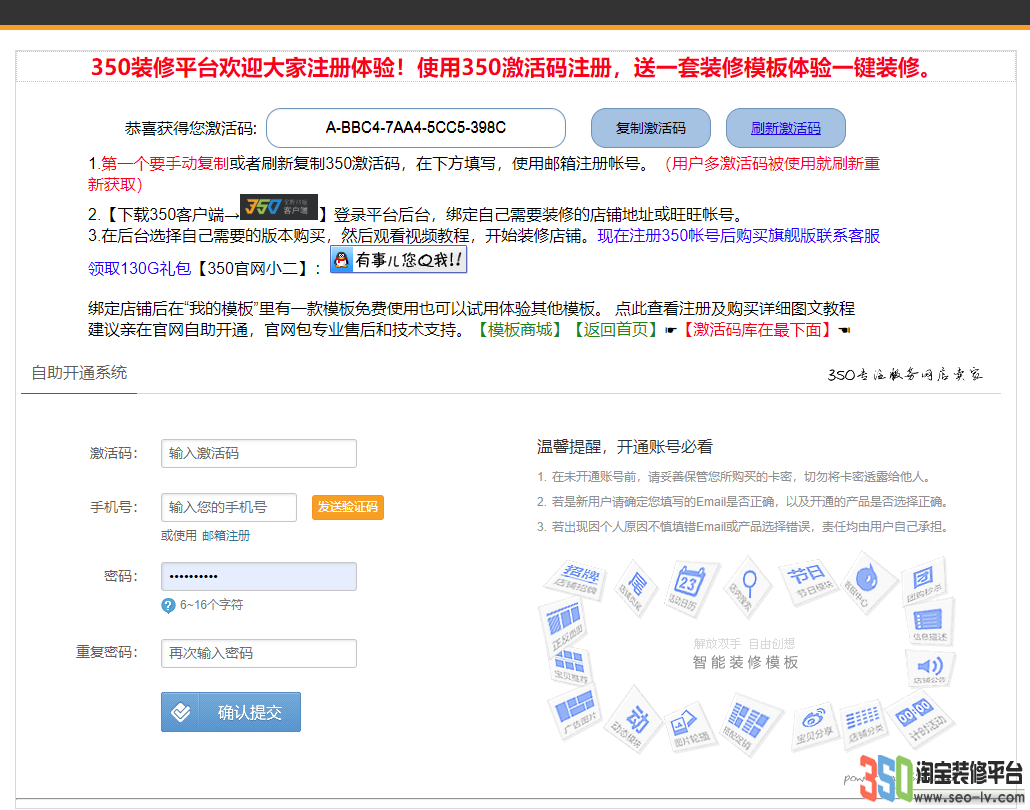Click the question mark password hint icon

coord(168,605)
